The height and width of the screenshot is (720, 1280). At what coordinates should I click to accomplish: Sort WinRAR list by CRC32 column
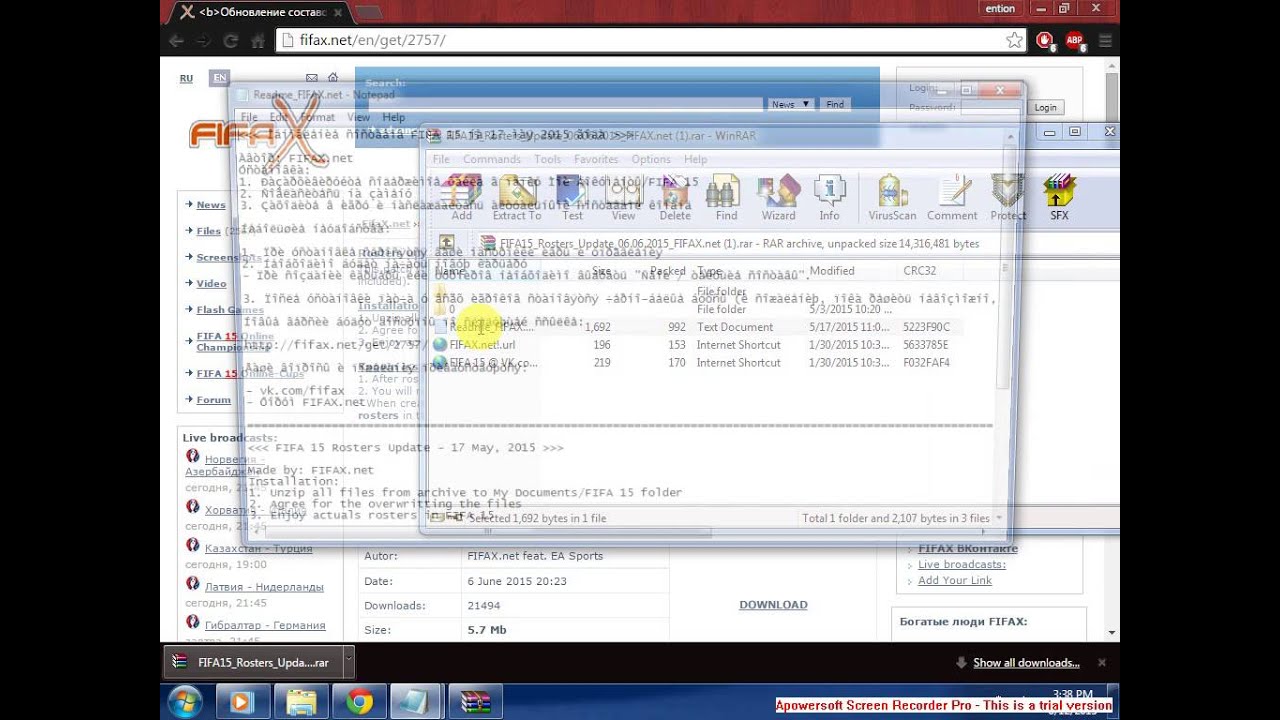[x=919, y=271]
